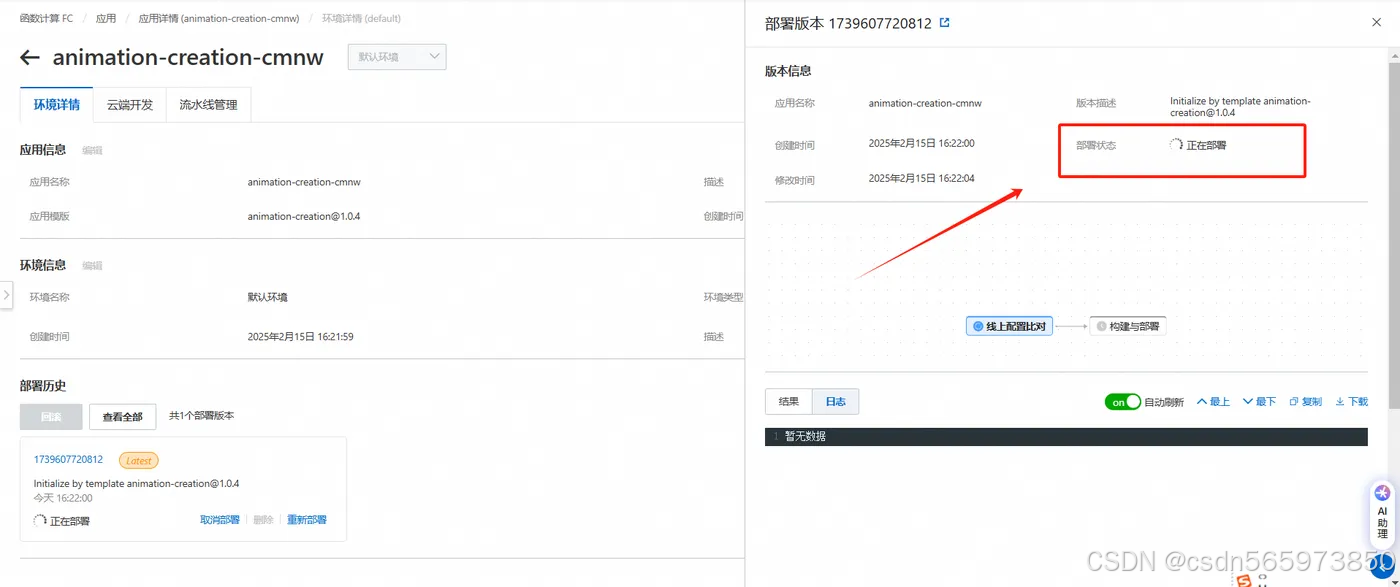Toggle the 自动刷新 auto-refresh switch
Screen dimensions: 1400x587
(x=1122, y=402)
